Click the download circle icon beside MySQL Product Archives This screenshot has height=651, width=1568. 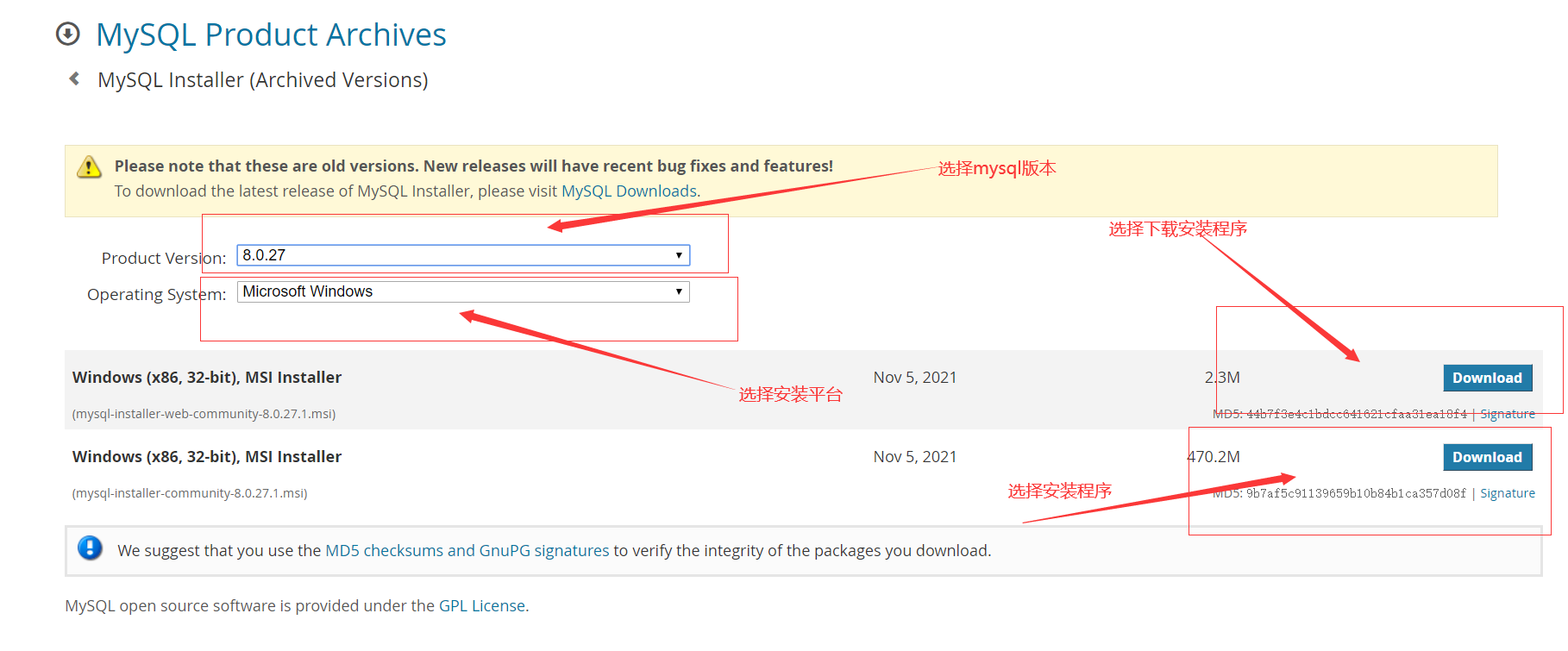tap(67, 34)
